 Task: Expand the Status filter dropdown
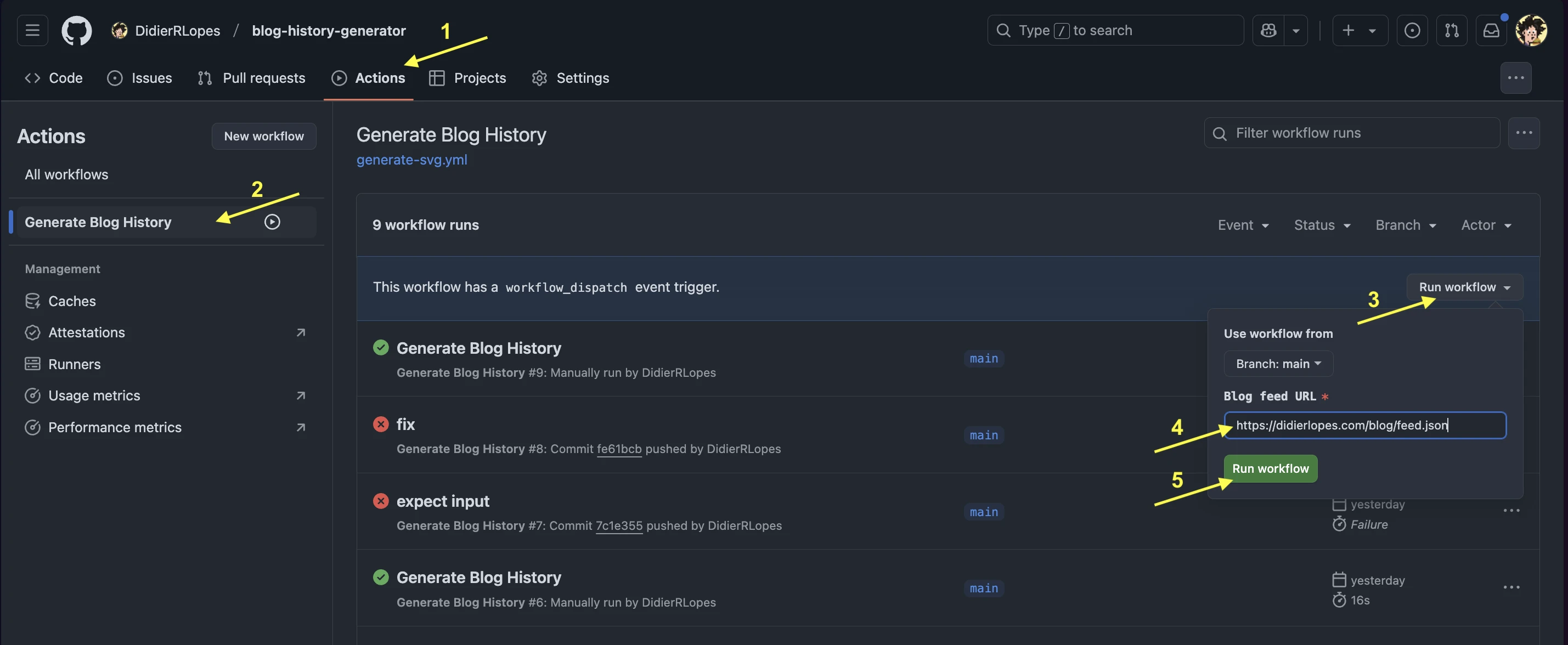1322,225
